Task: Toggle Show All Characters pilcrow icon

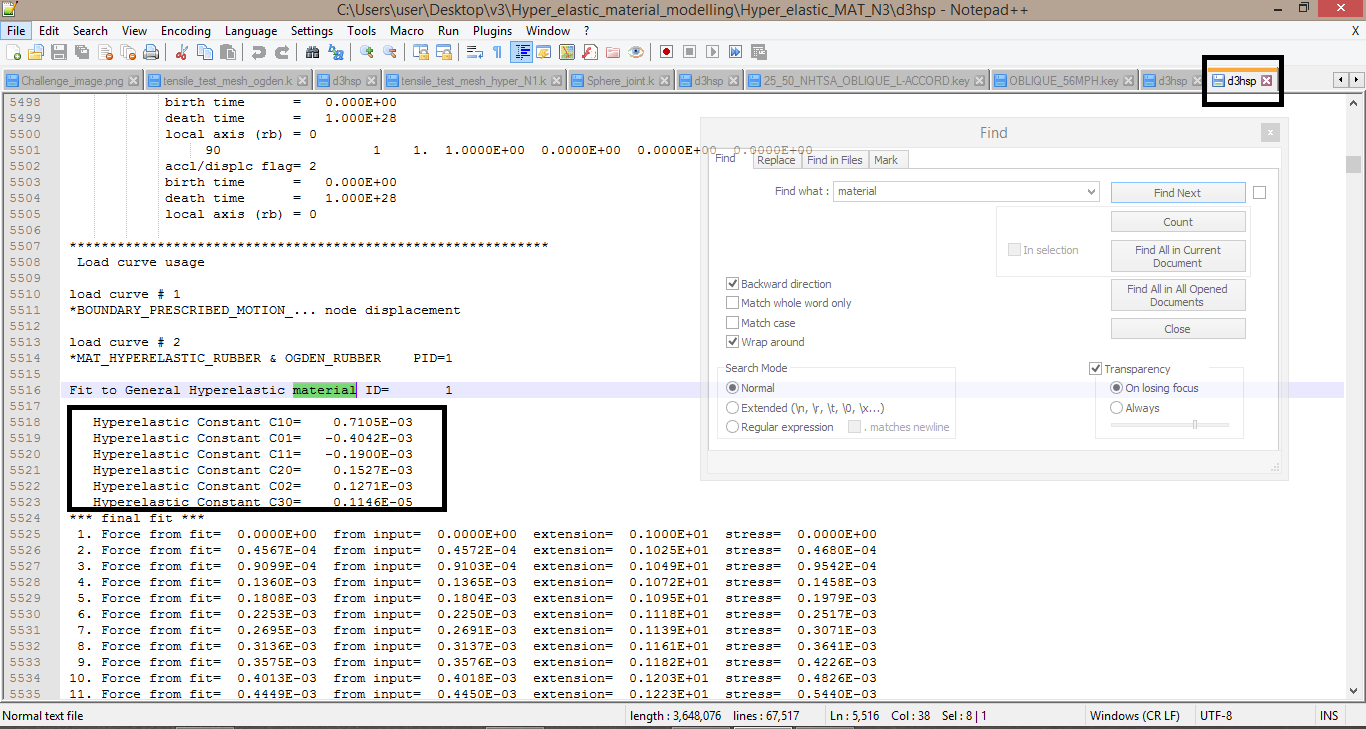Action: [x=497, y=52]
